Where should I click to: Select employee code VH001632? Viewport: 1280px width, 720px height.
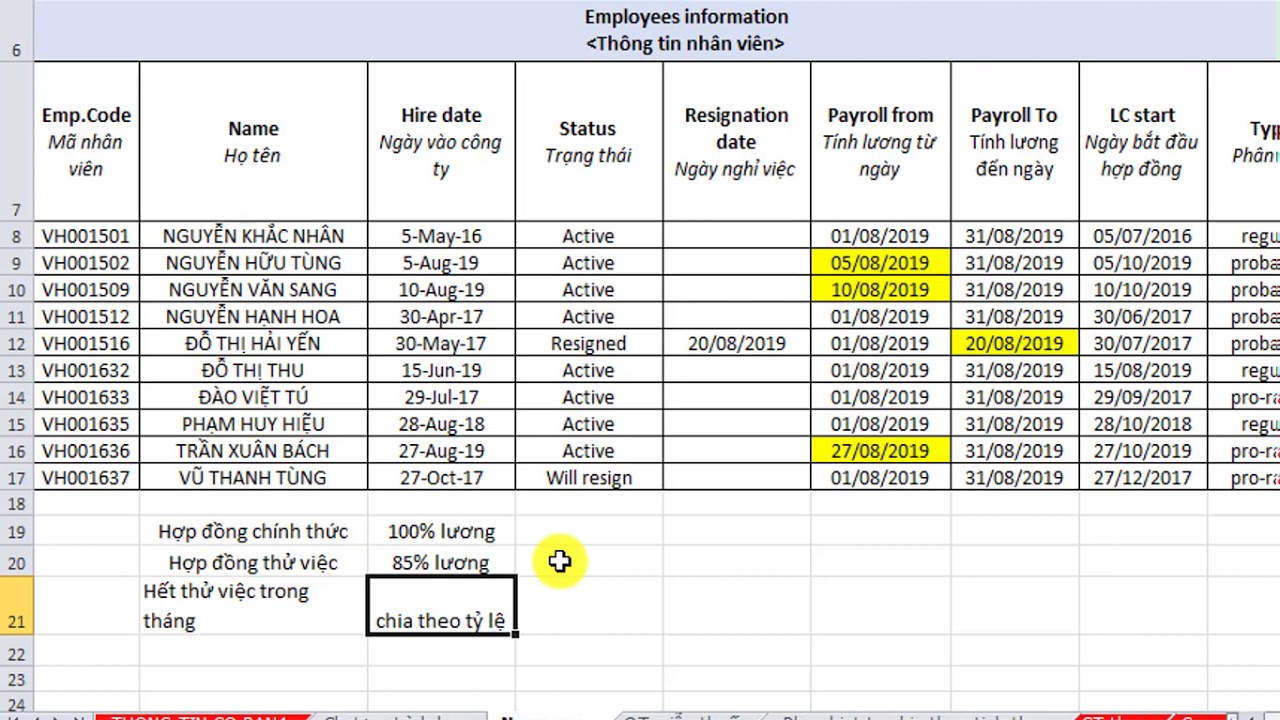point(86,371)
